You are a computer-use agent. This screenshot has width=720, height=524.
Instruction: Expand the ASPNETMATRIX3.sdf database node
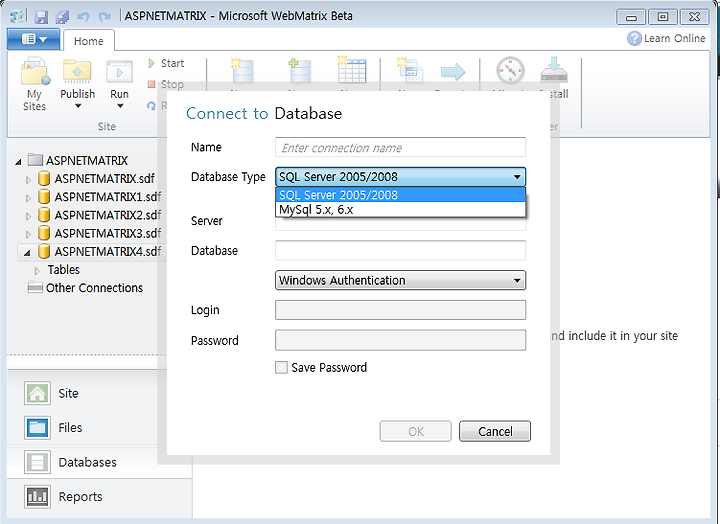tap(28, 235)
